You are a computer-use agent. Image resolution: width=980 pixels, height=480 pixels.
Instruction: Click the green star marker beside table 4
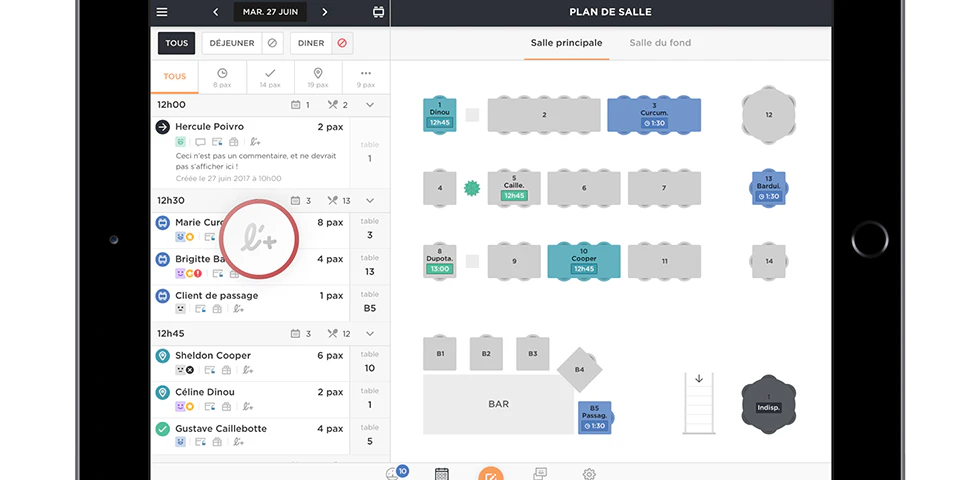(472, 188)
